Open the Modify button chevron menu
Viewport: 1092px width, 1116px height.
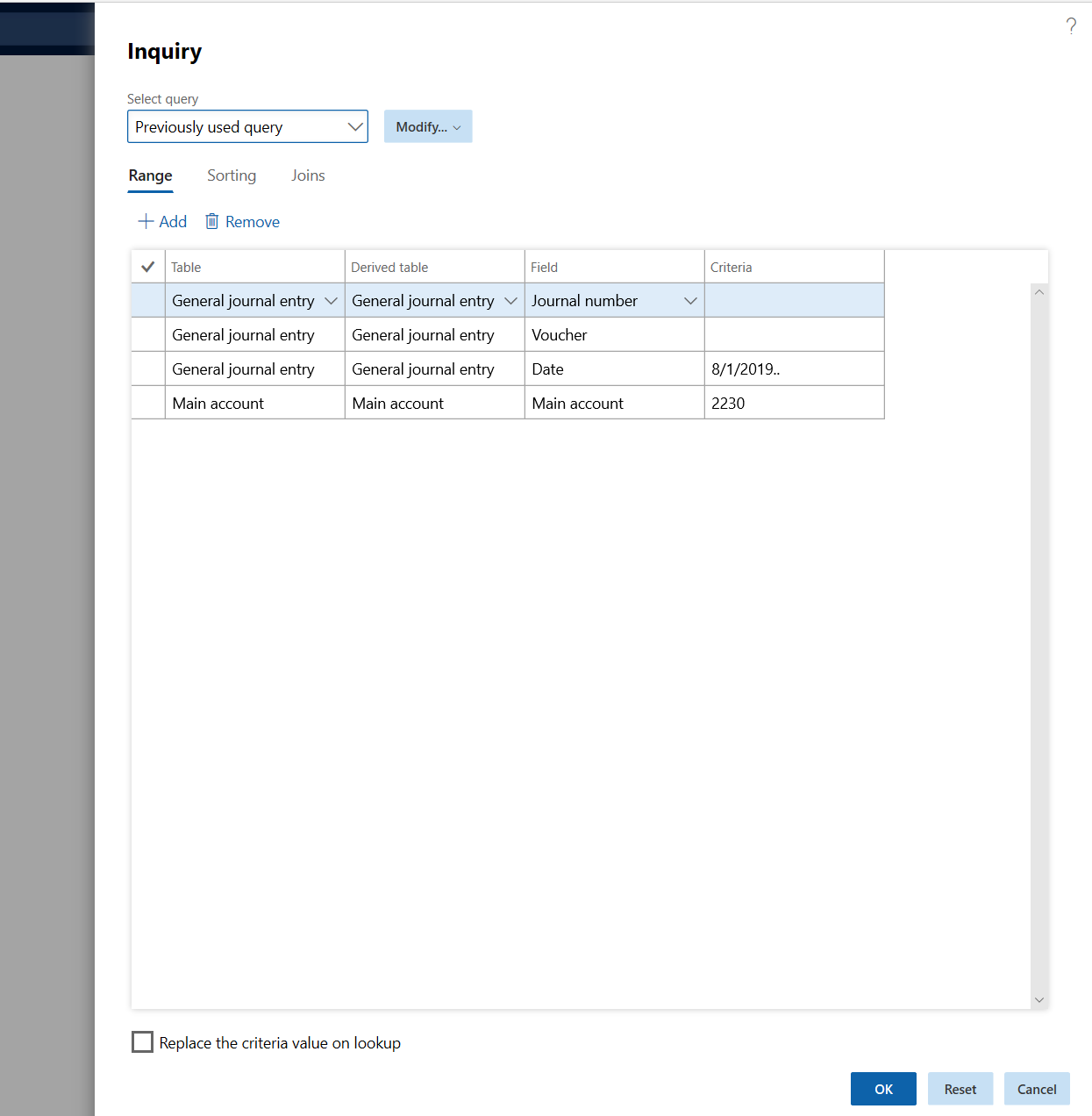click(x=457, y=126)
